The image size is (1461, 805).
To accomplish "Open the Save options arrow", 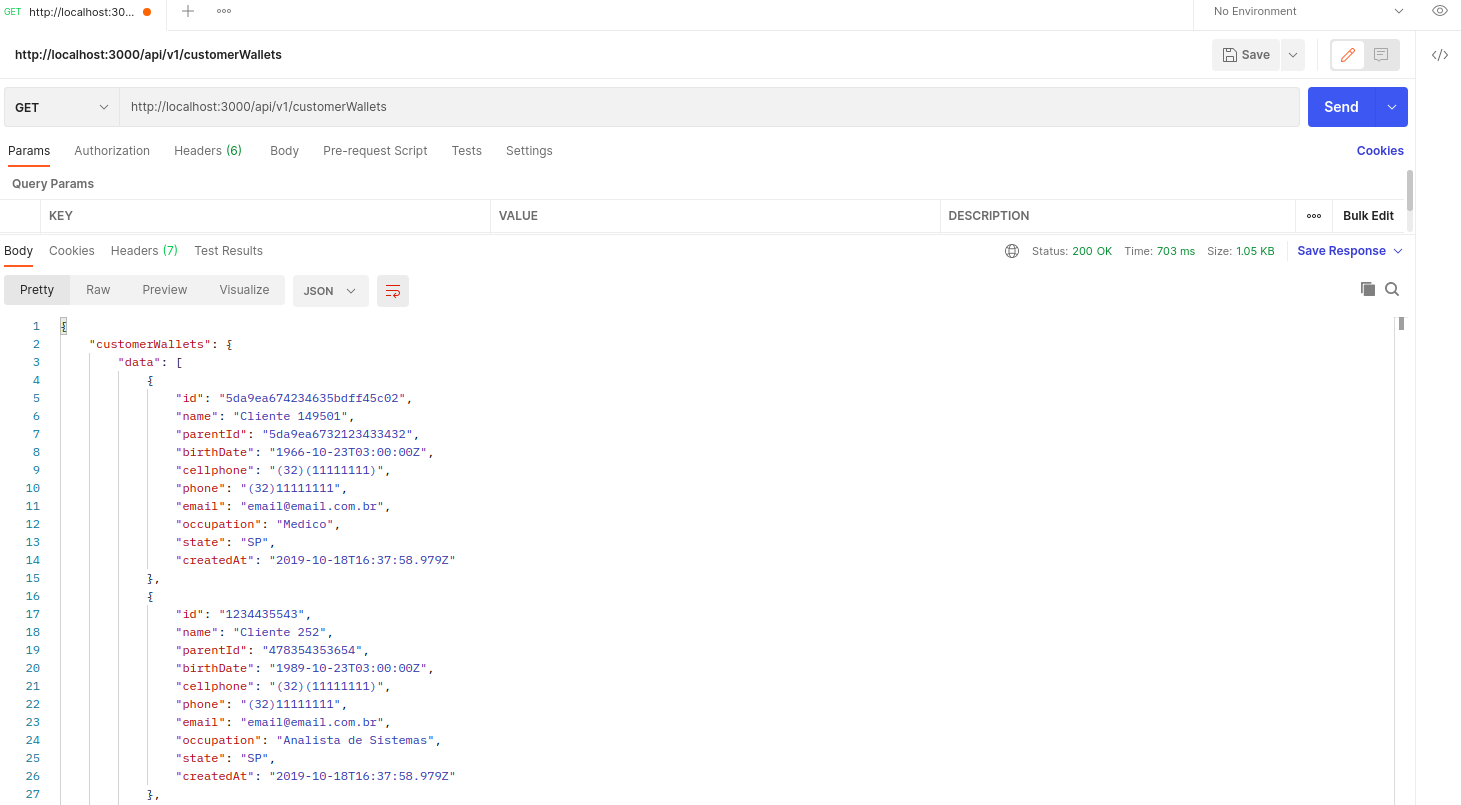I will pos(1293,55).
